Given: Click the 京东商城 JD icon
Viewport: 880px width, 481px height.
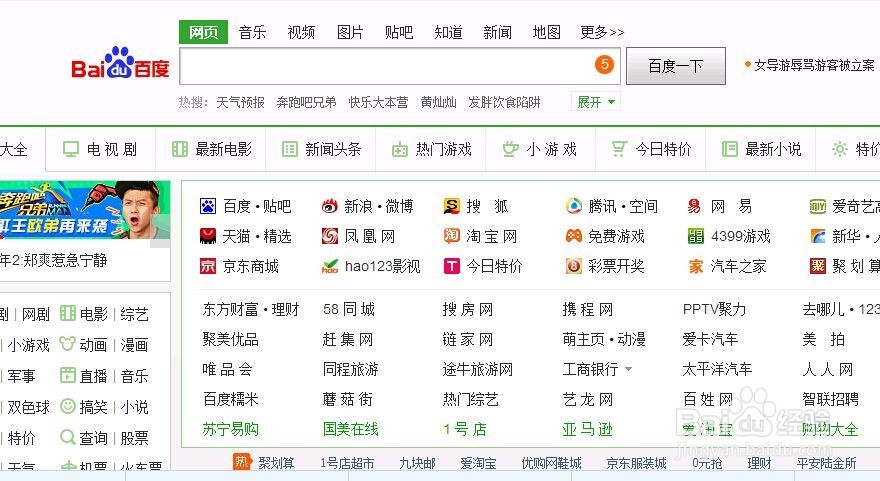Looking at the screenshot, I should [x=208, y=266].
